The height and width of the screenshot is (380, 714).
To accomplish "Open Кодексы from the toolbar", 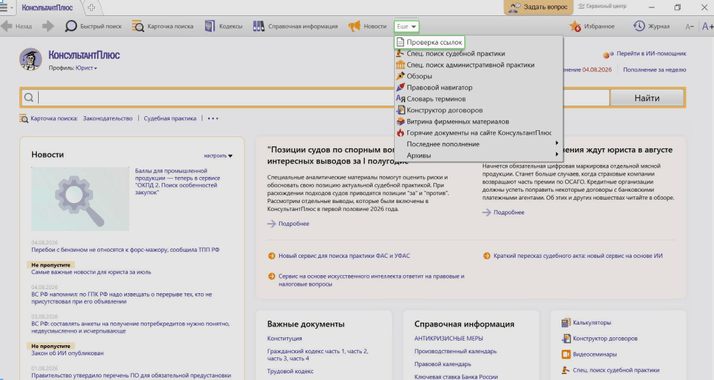I will tap(223, 26).
